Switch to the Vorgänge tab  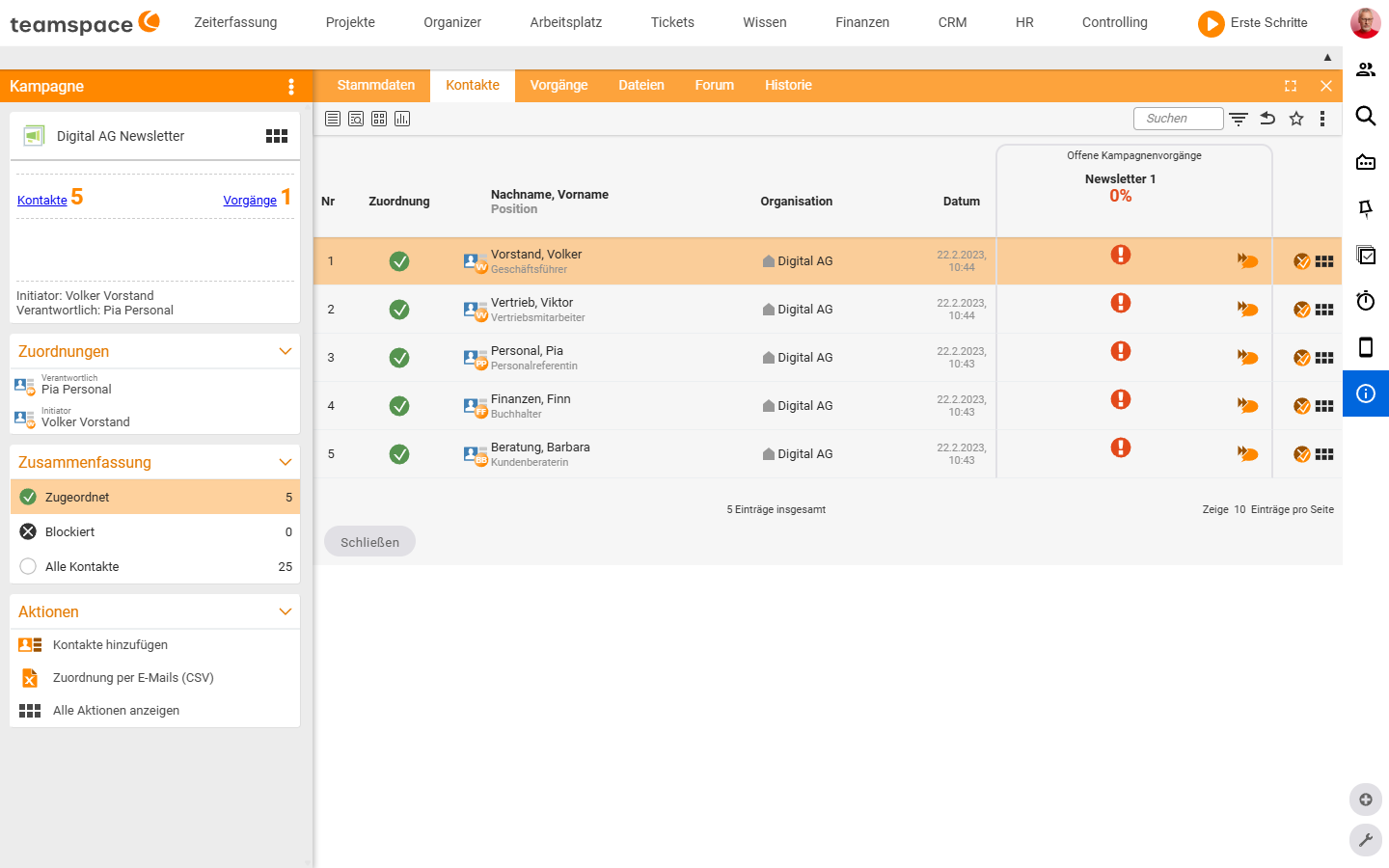(558, 85)
